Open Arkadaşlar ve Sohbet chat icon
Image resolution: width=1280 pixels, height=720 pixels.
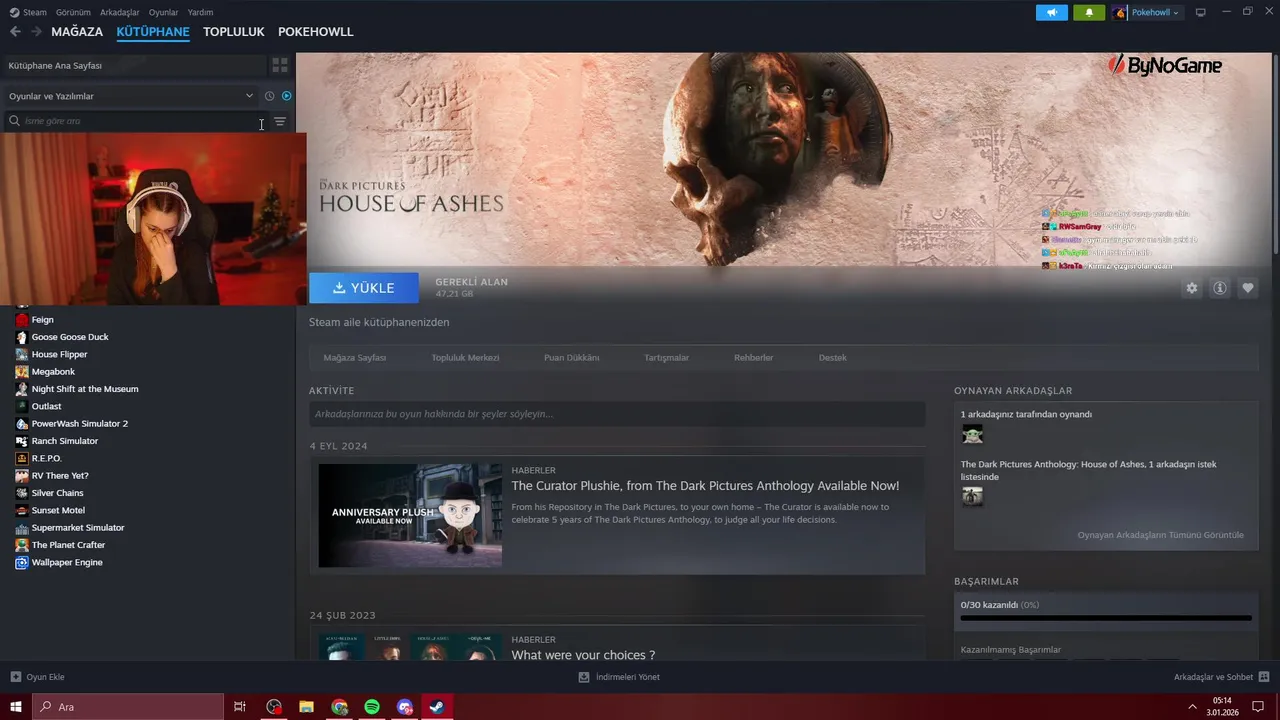(1264, 677)
